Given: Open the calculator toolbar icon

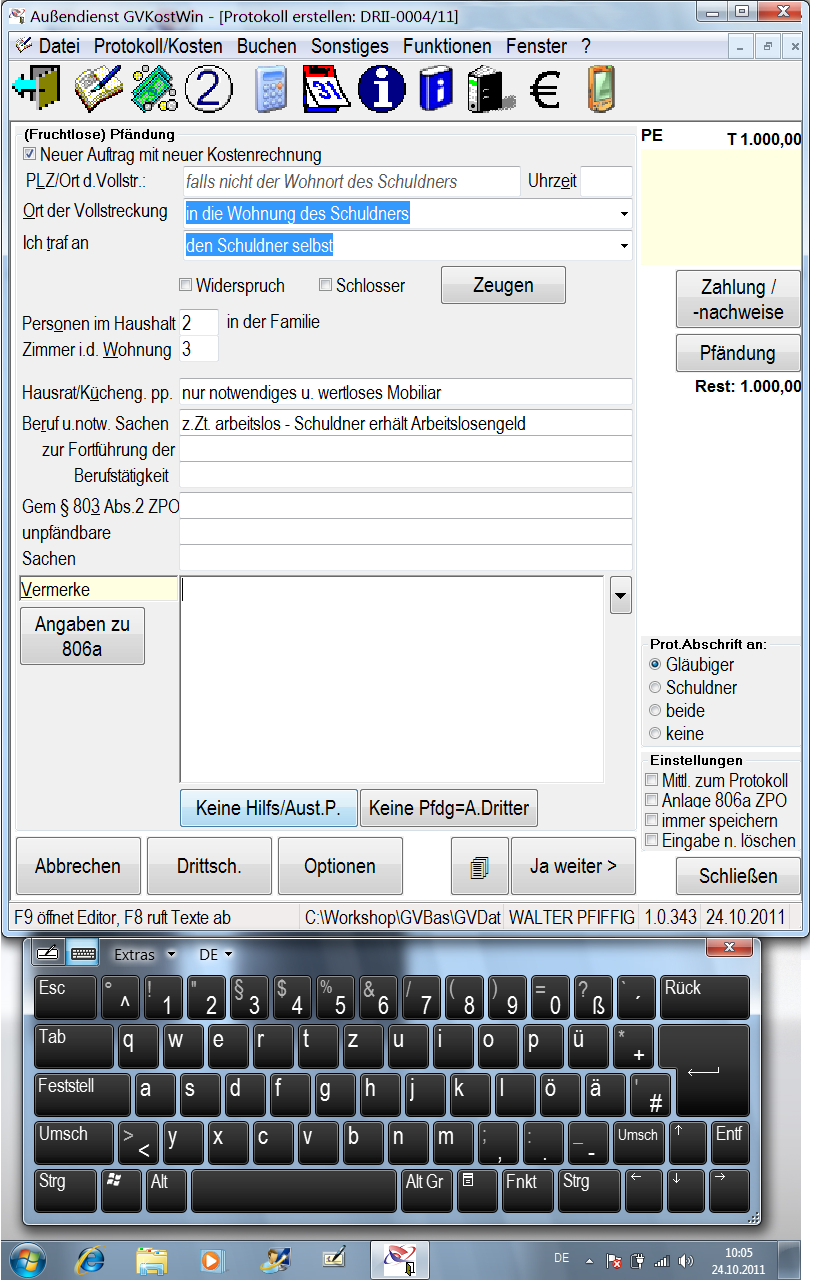Looking at the screenshot, I should tap(269, 90).
